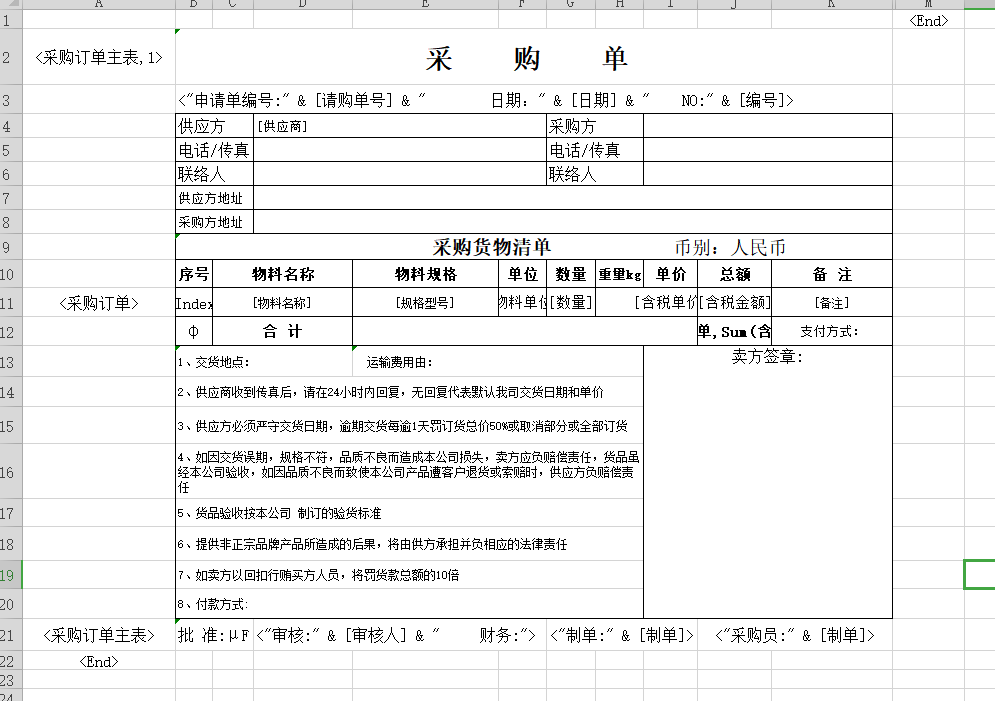This screenshot has width=995, height=701.
Task: Click the '总额' header cell
Action: click(735, 274)
